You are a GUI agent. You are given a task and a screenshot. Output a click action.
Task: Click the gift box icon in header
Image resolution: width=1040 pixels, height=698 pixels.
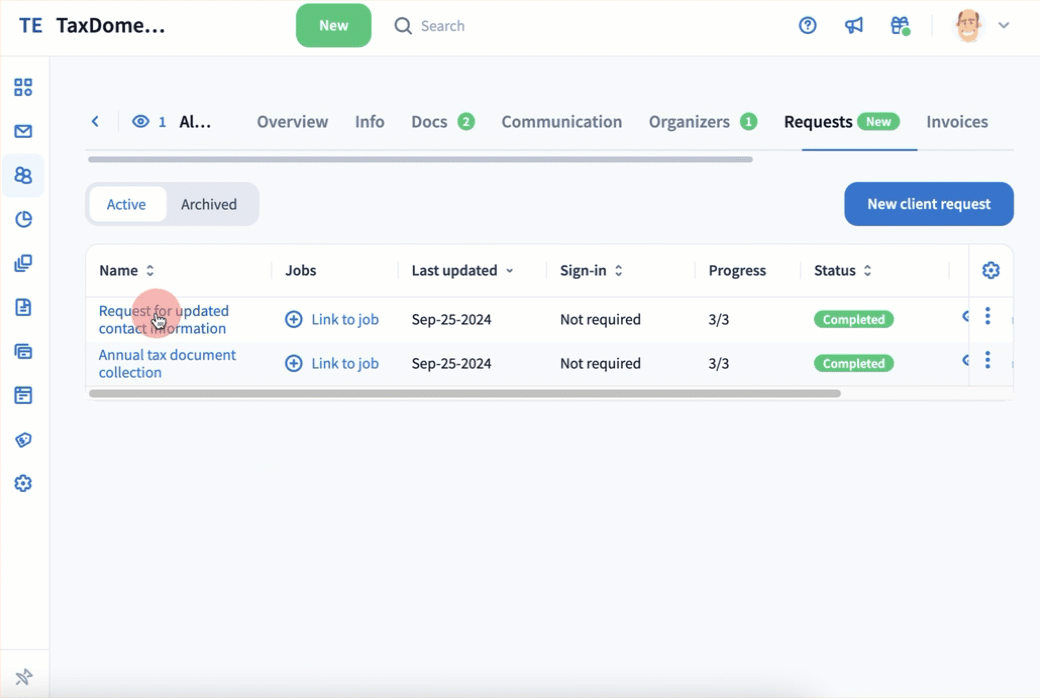click(x=900, y=26)
